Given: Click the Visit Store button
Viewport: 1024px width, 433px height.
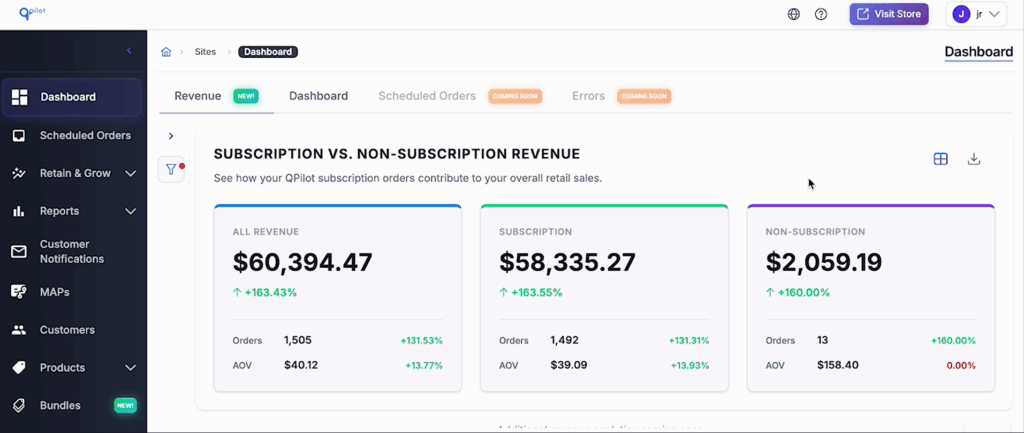Looking at the screenshot, I should (889, 14).
